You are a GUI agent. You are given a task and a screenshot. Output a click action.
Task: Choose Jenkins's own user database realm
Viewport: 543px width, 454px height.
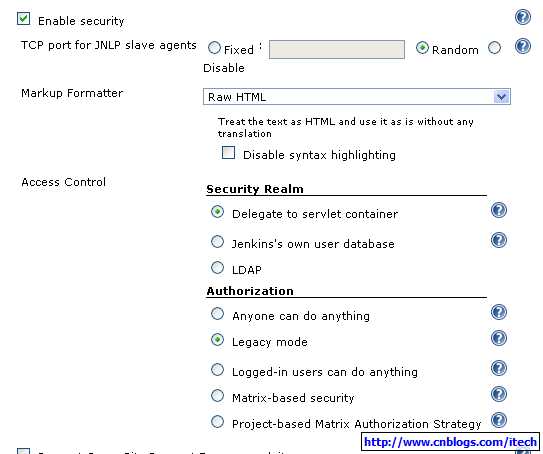tap(217, 242)
